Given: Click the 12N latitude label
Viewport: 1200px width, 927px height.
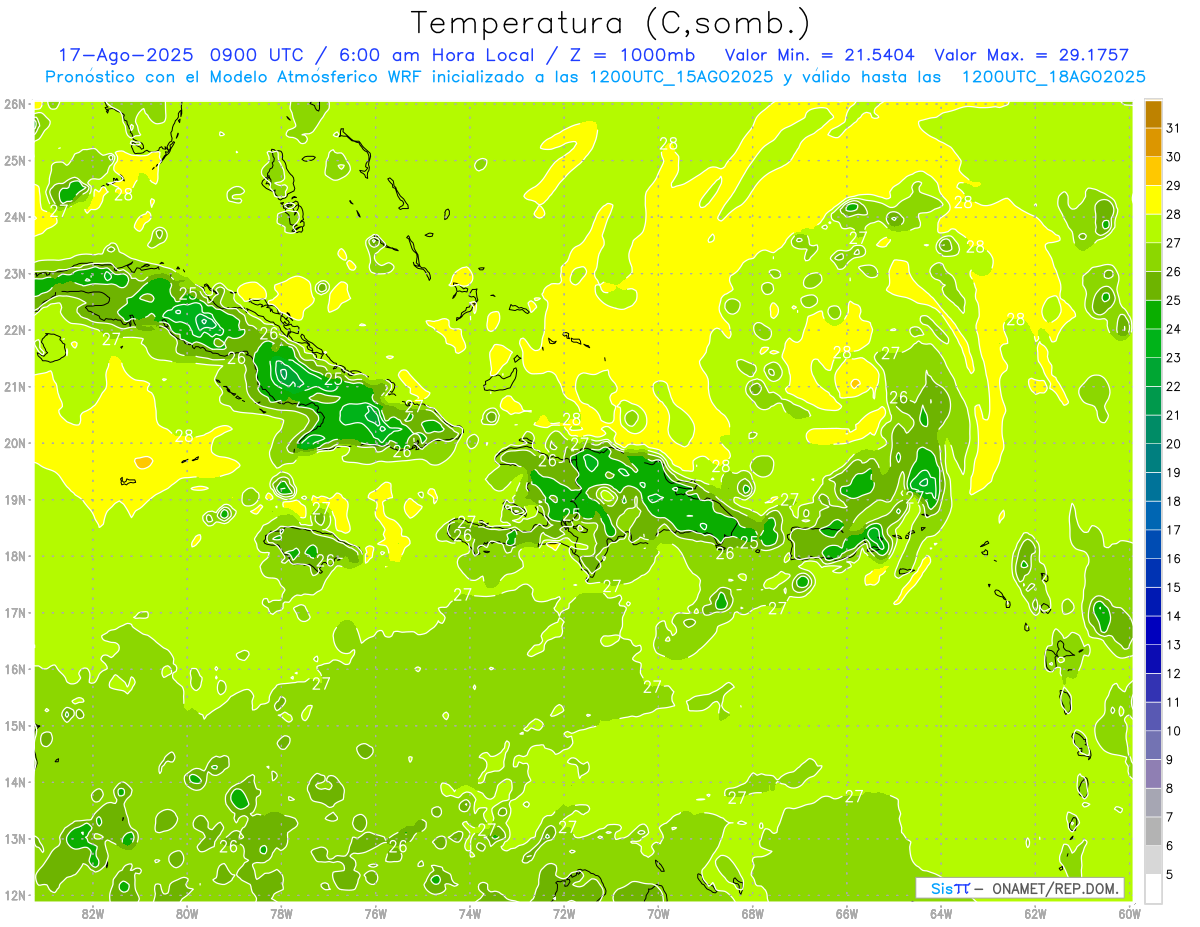Looking at the screenshot, I should 14,895.
